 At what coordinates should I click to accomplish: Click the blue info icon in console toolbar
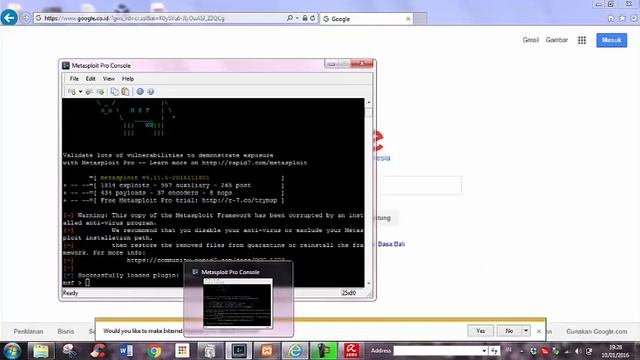click(x=140, y=92)
